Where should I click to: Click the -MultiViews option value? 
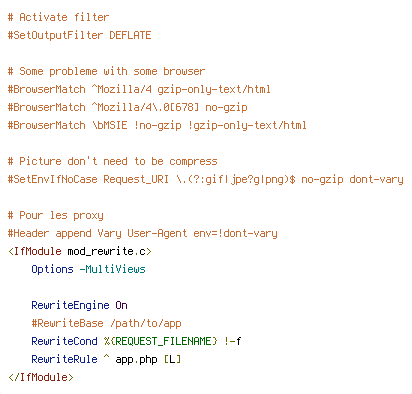[112, 269]
